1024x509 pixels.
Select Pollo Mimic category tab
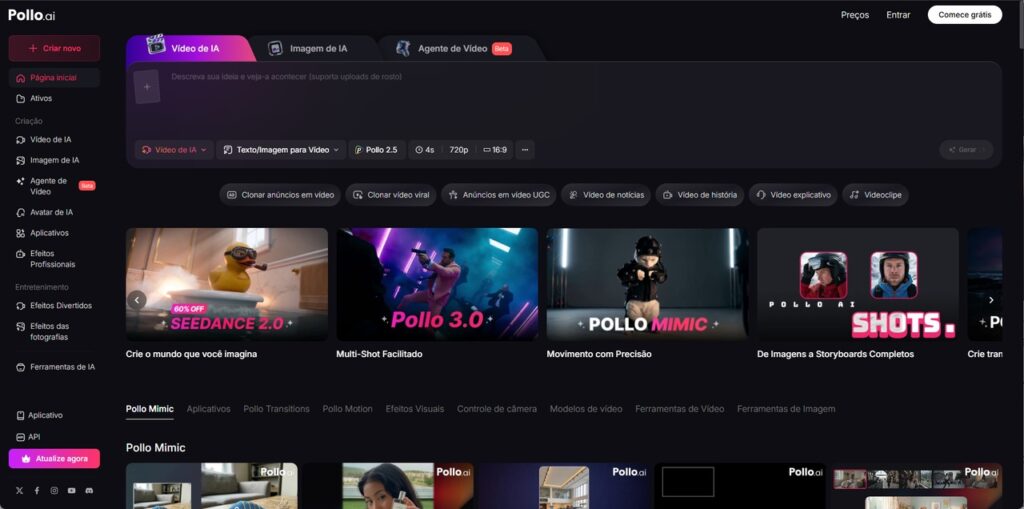pos(150,409)
